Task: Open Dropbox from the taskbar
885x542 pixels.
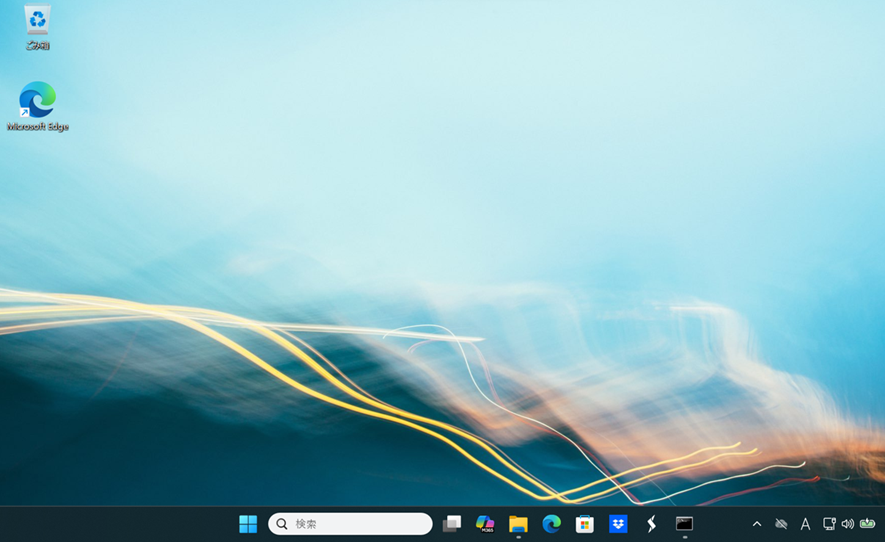Action: pyautogui.click(x=618, y=524)
